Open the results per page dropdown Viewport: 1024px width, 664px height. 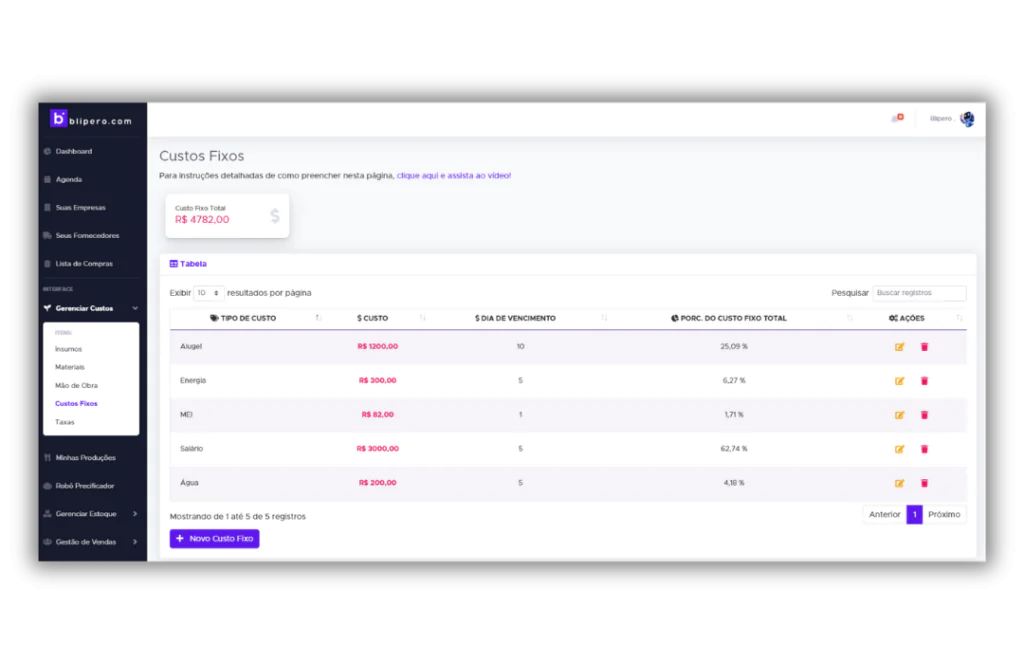click(x=208, y=293)
